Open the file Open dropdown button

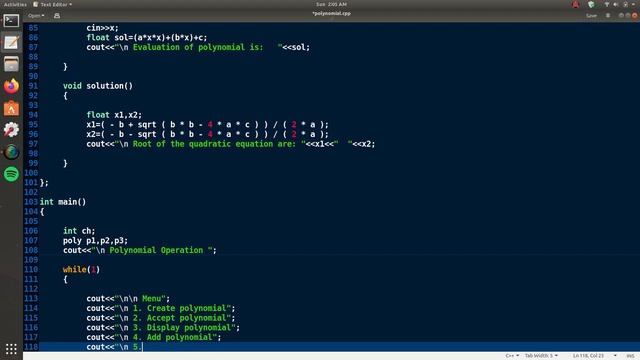point(36,16)
